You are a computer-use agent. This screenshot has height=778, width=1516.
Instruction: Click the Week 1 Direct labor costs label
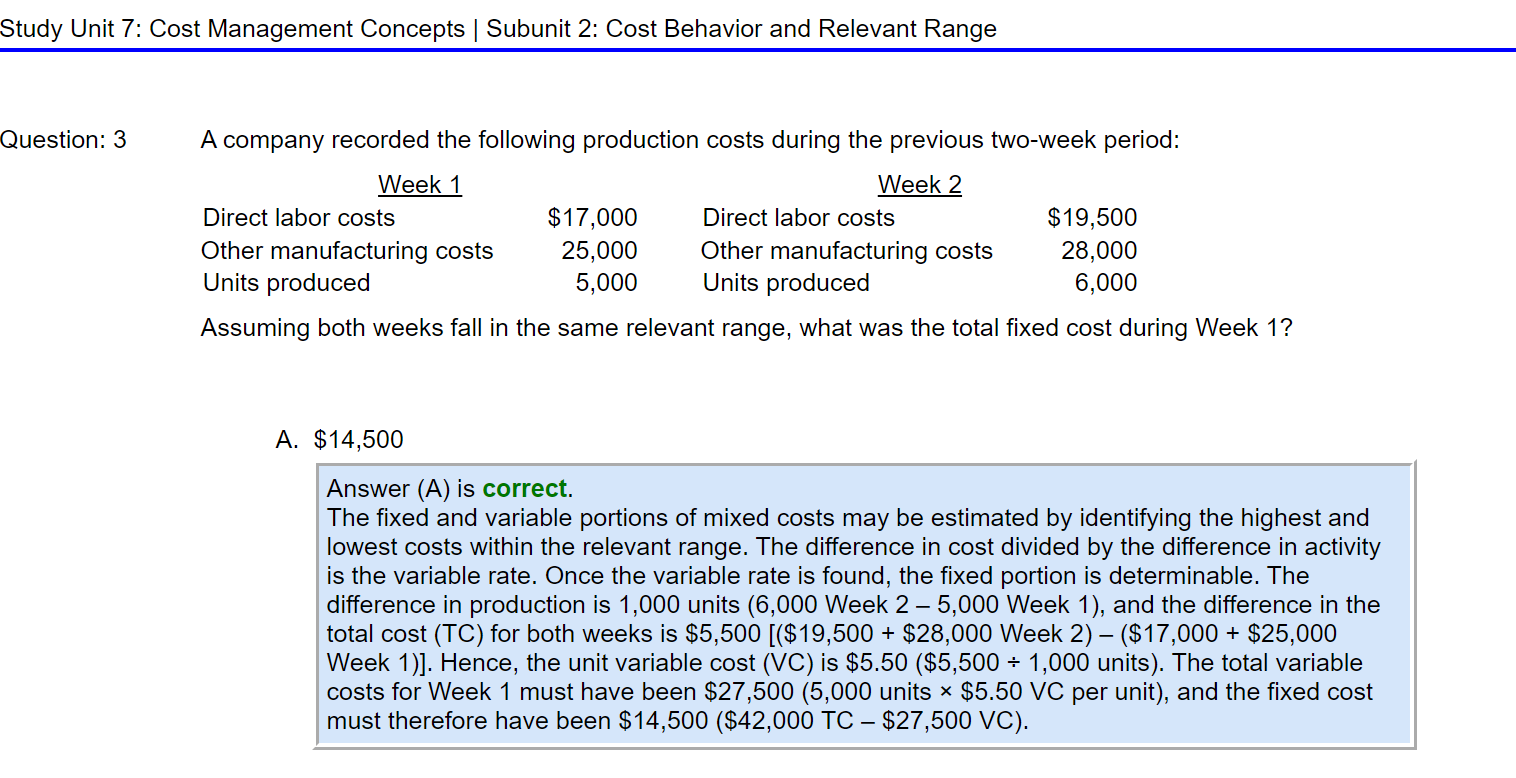299,218
